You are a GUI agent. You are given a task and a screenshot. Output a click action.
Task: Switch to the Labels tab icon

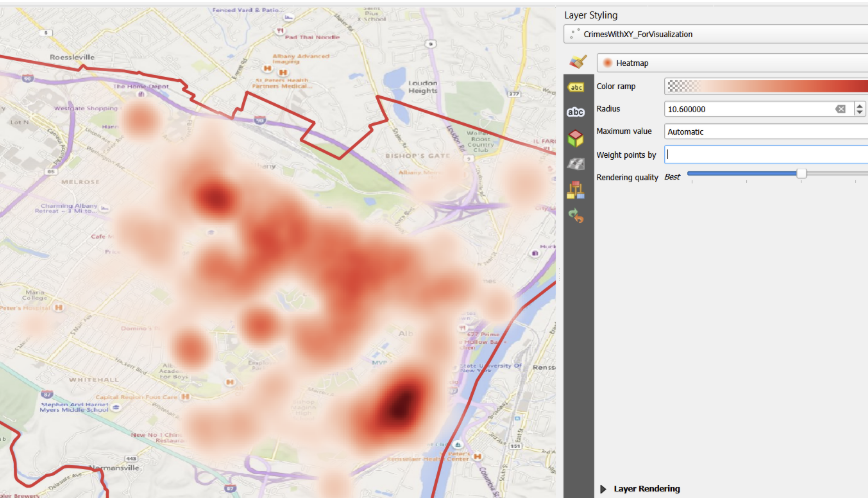(x=576, y=87)
